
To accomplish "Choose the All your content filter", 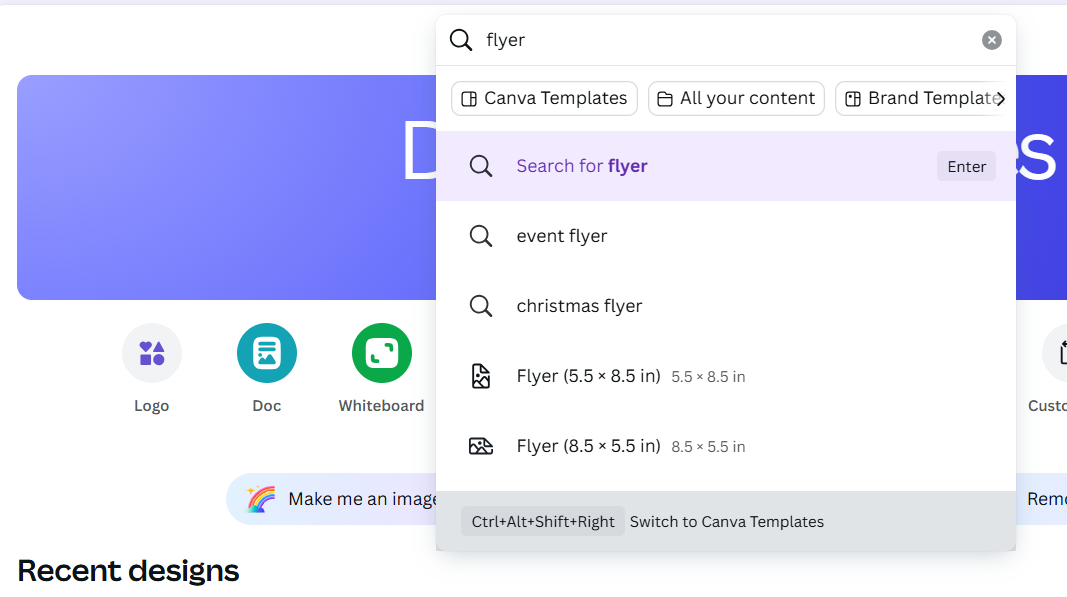I will point(736,98).
